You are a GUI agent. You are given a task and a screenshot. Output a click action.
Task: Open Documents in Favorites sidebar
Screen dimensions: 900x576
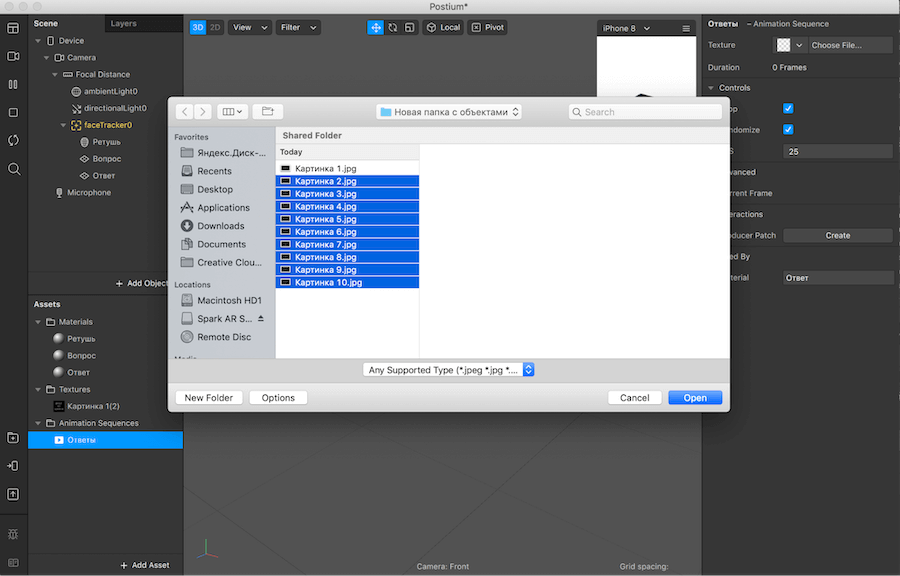tap(223, 244)
